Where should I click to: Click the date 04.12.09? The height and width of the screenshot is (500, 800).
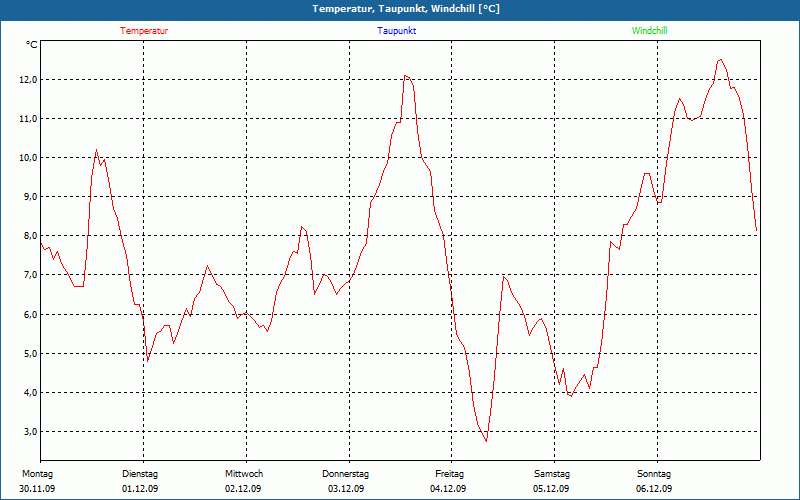coord(448,489)
